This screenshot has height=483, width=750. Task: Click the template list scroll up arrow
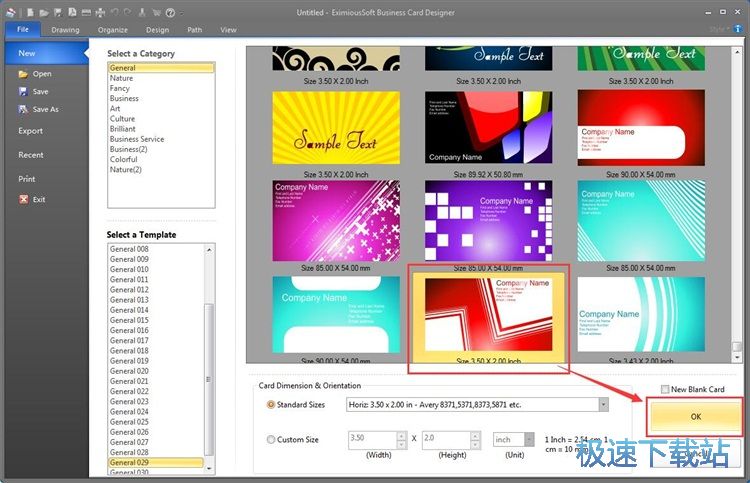coord(209,250)
